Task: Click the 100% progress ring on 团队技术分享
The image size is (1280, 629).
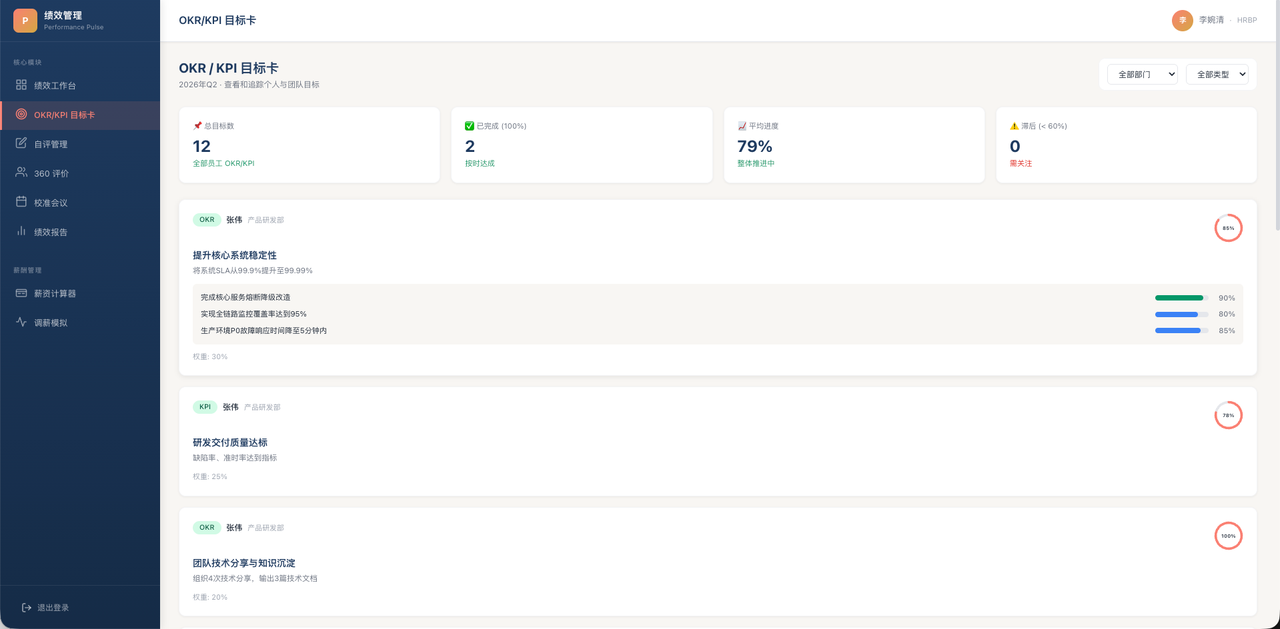Action: pos(1228,536)
